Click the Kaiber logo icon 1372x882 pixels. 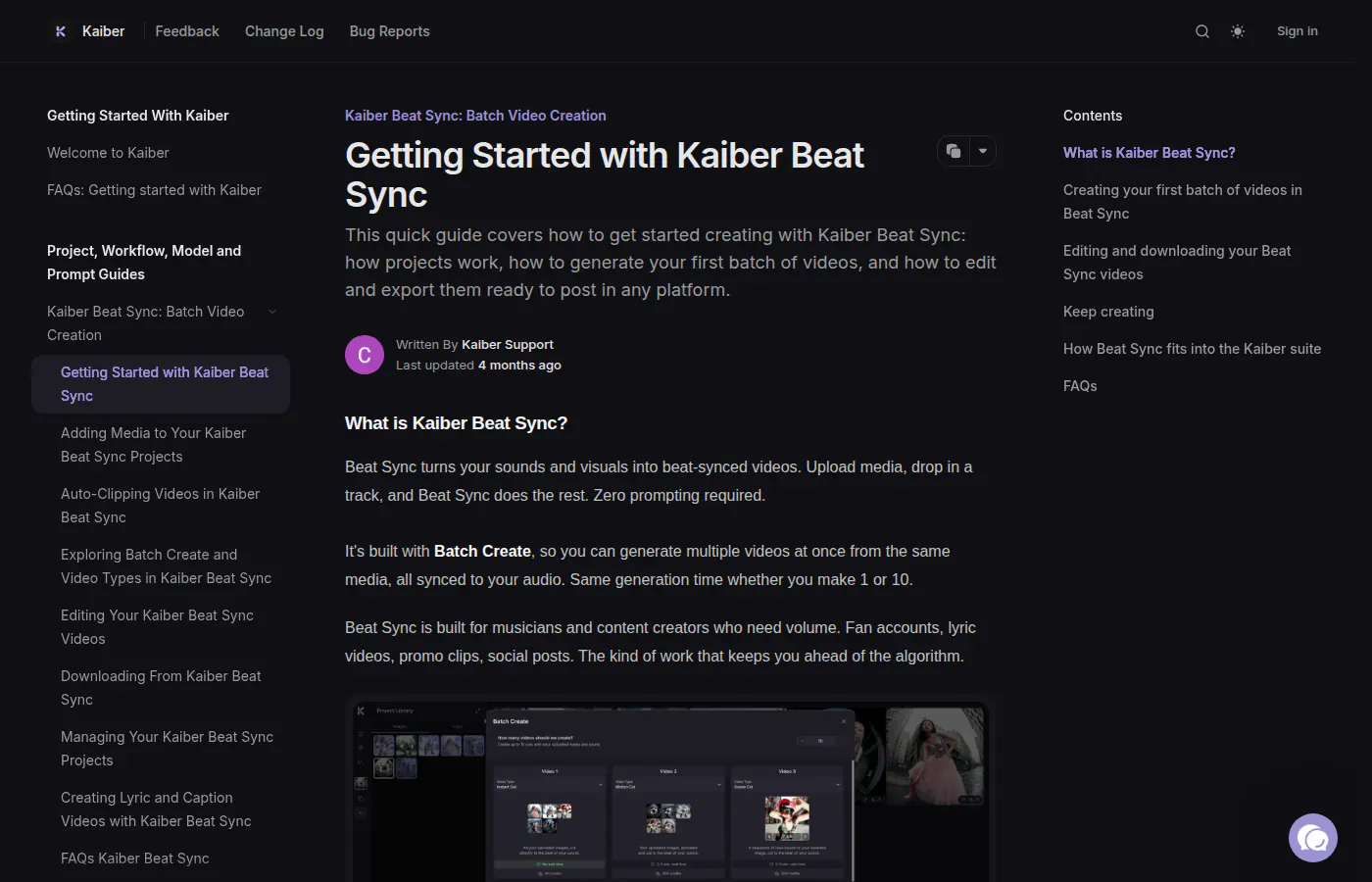61,31
